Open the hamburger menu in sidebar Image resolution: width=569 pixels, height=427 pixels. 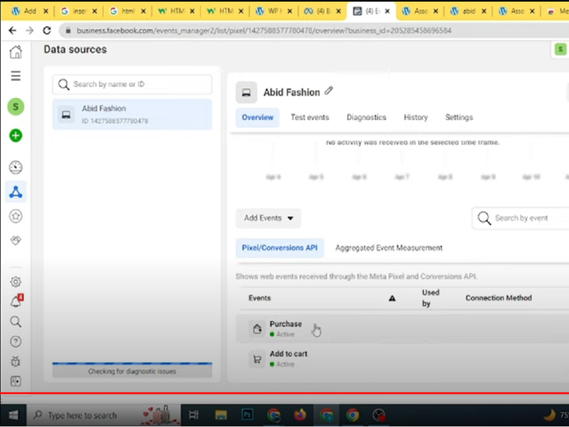tap(16, 76)
